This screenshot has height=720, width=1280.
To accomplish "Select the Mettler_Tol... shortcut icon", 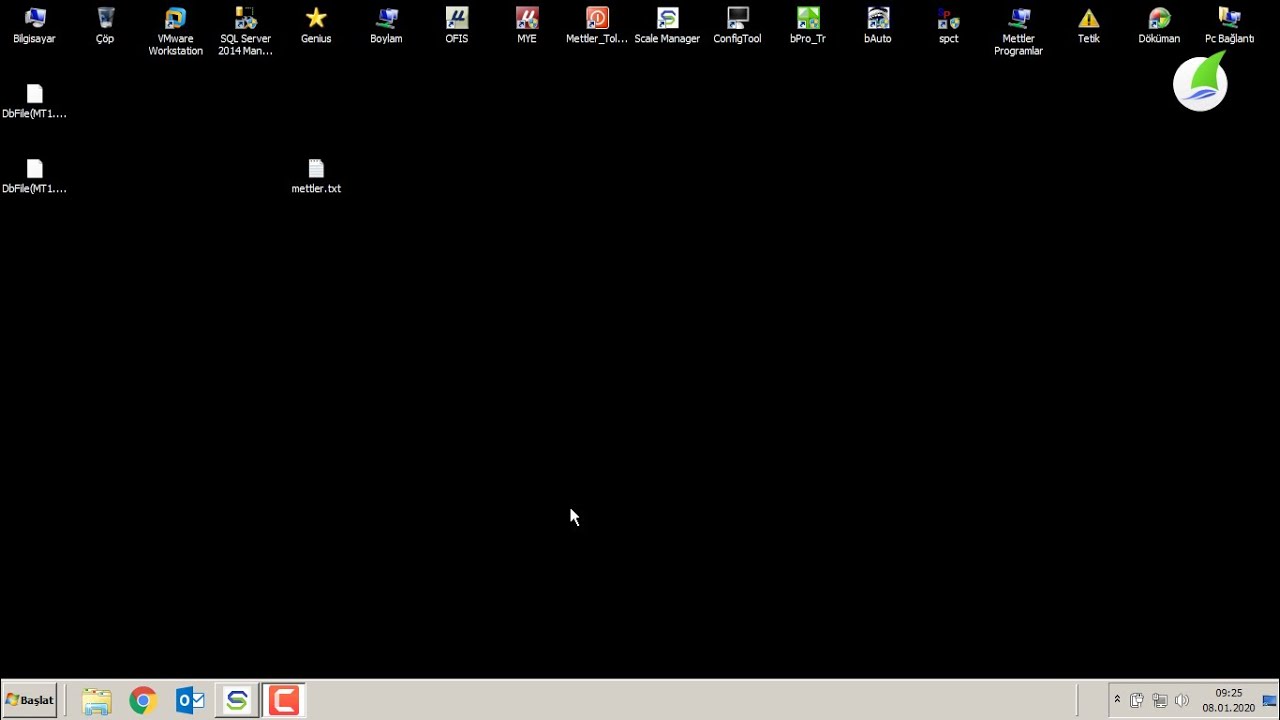I will [597, 26].
